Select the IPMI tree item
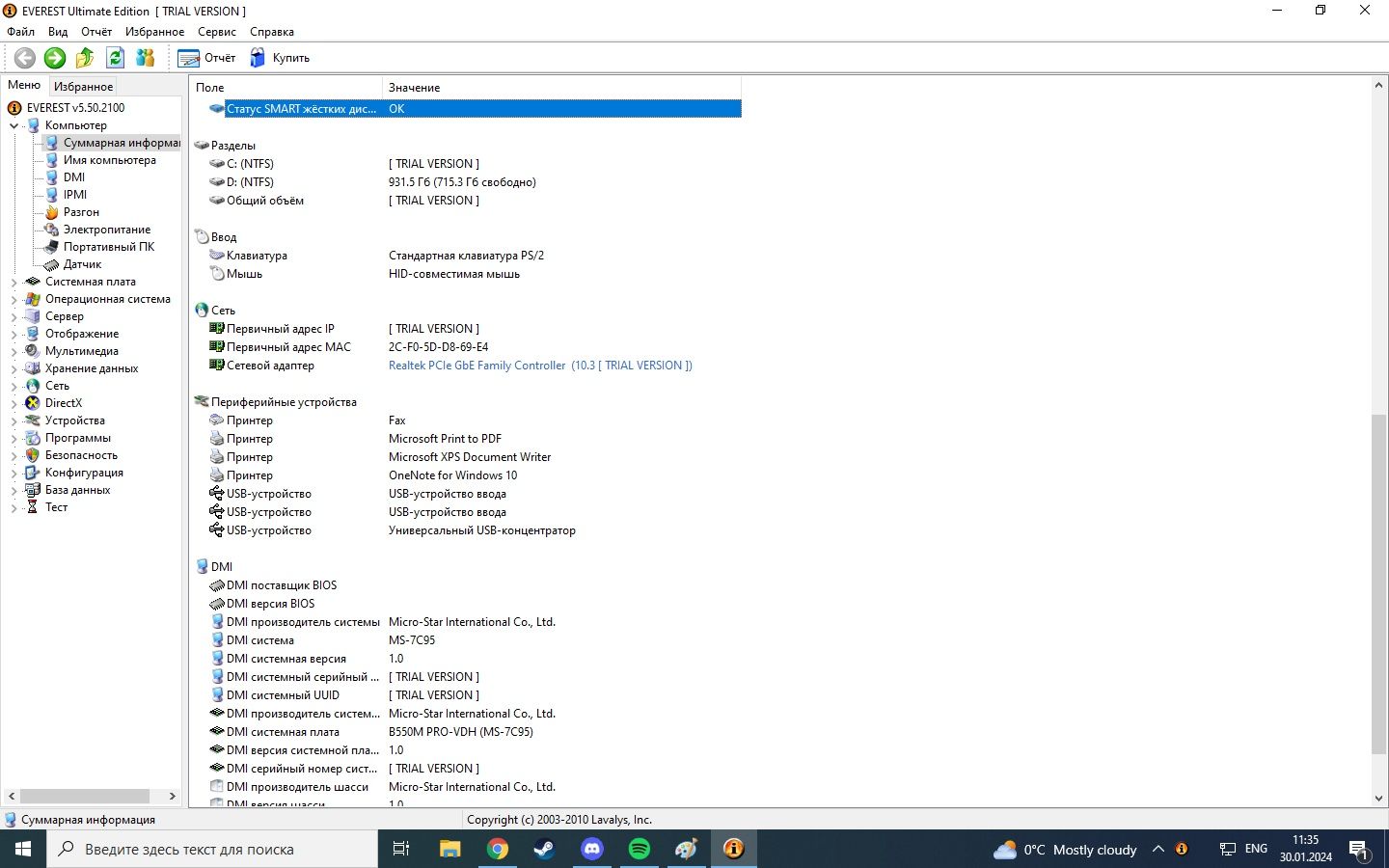This screenshot has height=868, width=1389. (x=75, y=195)
